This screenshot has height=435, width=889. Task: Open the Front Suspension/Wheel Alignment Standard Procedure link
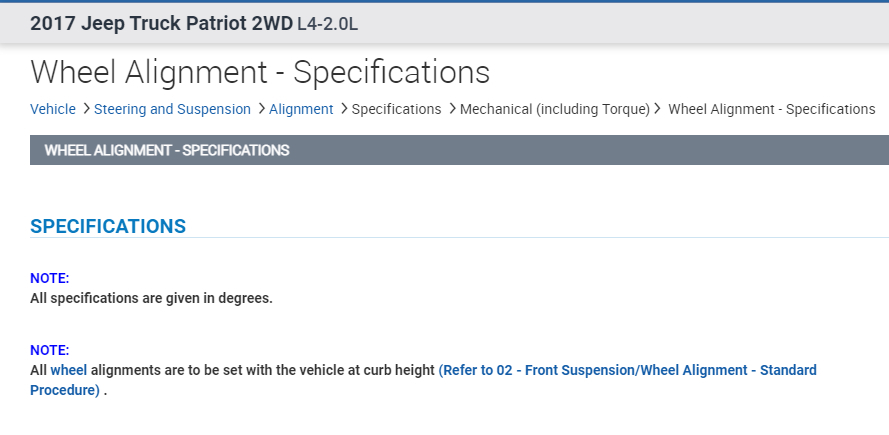pos(627,370)
